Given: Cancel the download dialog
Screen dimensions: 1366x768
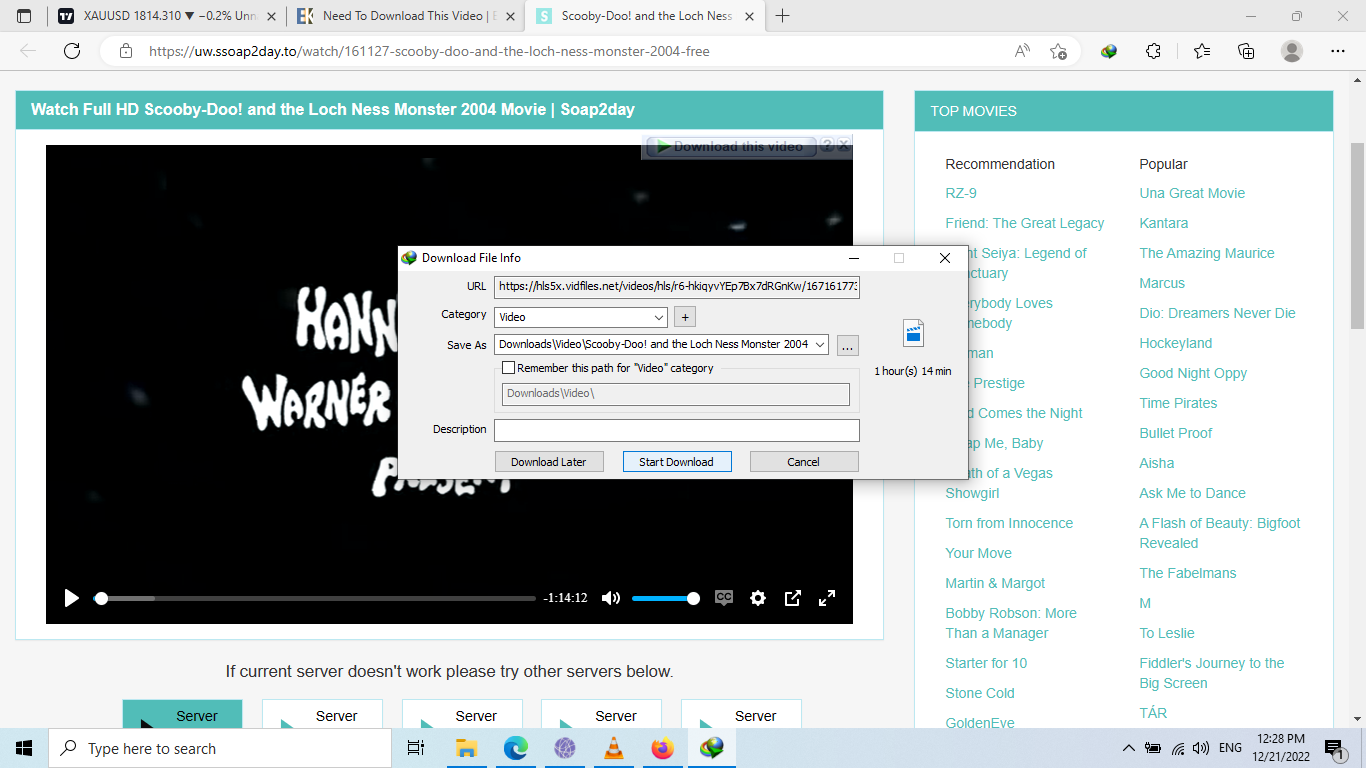Looking at the screenshot, I should click(804, 461).
